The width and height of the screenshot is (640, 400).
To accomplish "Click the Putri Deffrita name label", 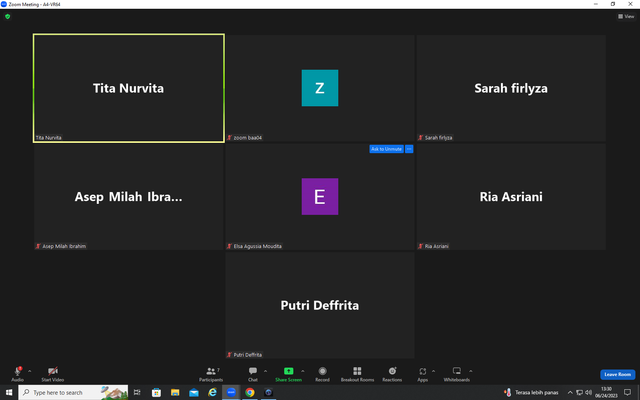I will pos(248,355).
